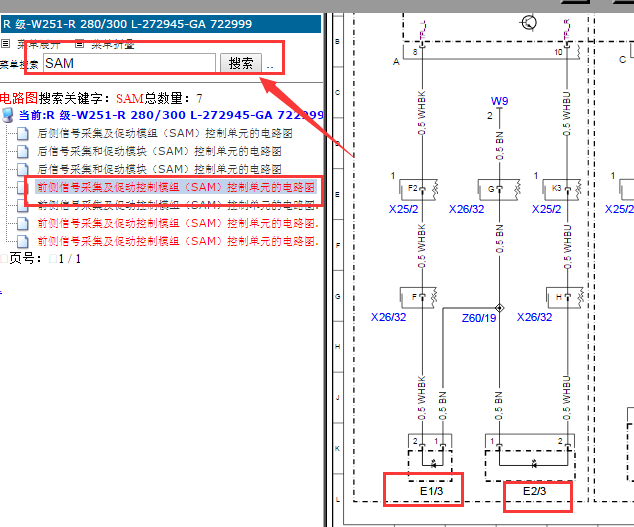634x527 pixels.
Task: Click the page number 1 / 1
Action: [70, 259]
